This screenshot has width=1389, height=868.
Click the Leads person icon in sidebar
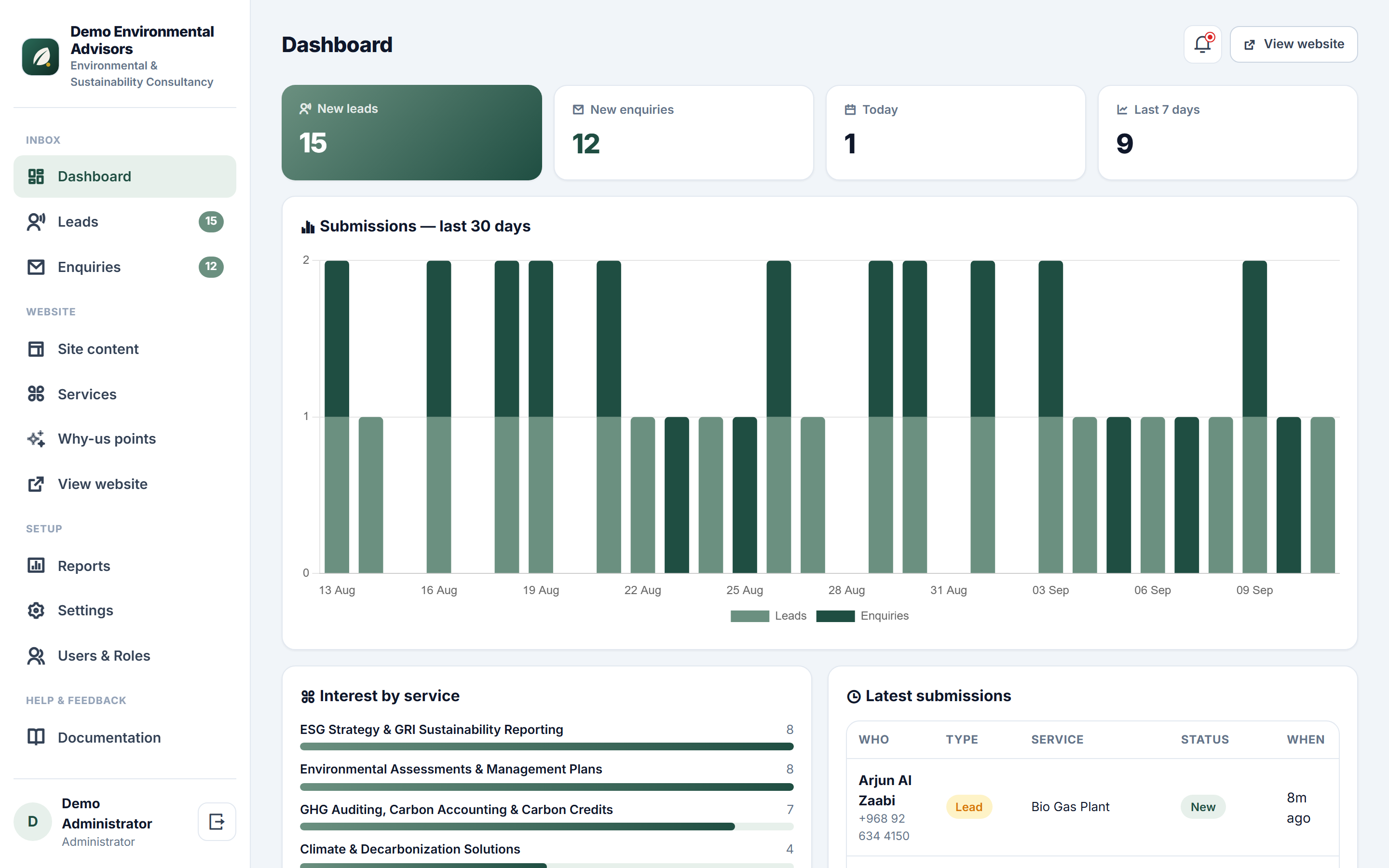tap(36, 222)
